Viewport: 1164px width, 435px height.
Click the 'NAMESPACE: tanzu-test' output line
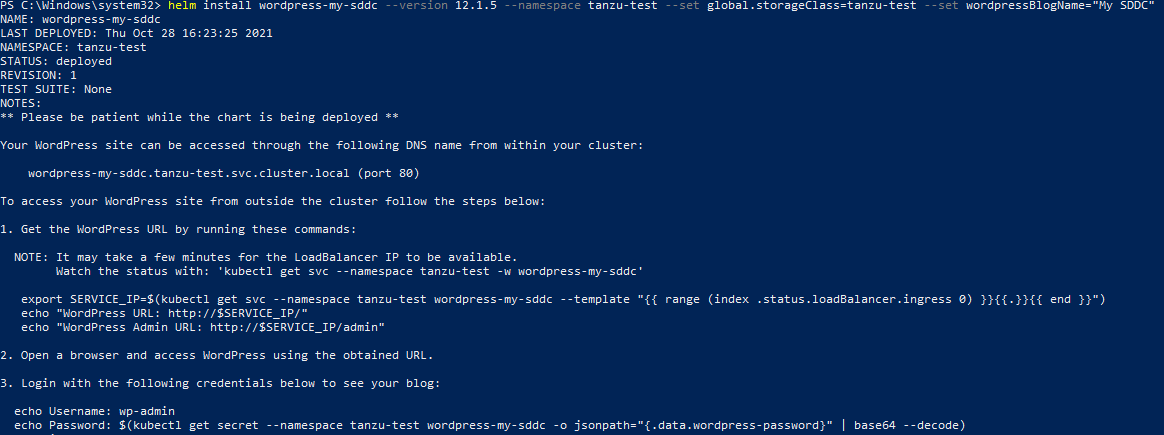(76, 47)
